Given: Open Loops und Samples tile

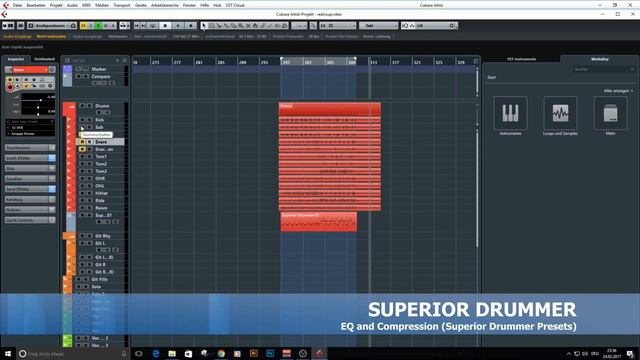Looking at the screenshot, I should pyautogui.click(x=560, y=113).
